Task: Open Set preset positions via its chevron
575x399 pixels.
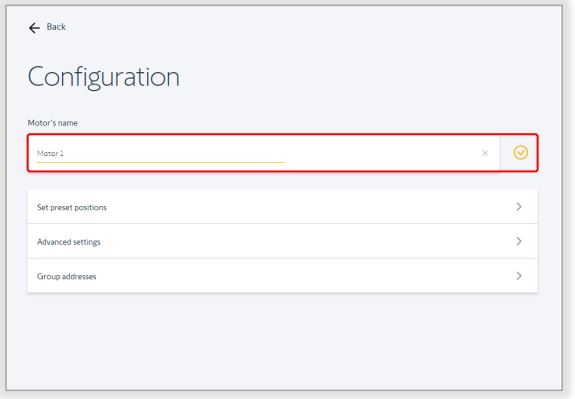Action: [519, 207]
